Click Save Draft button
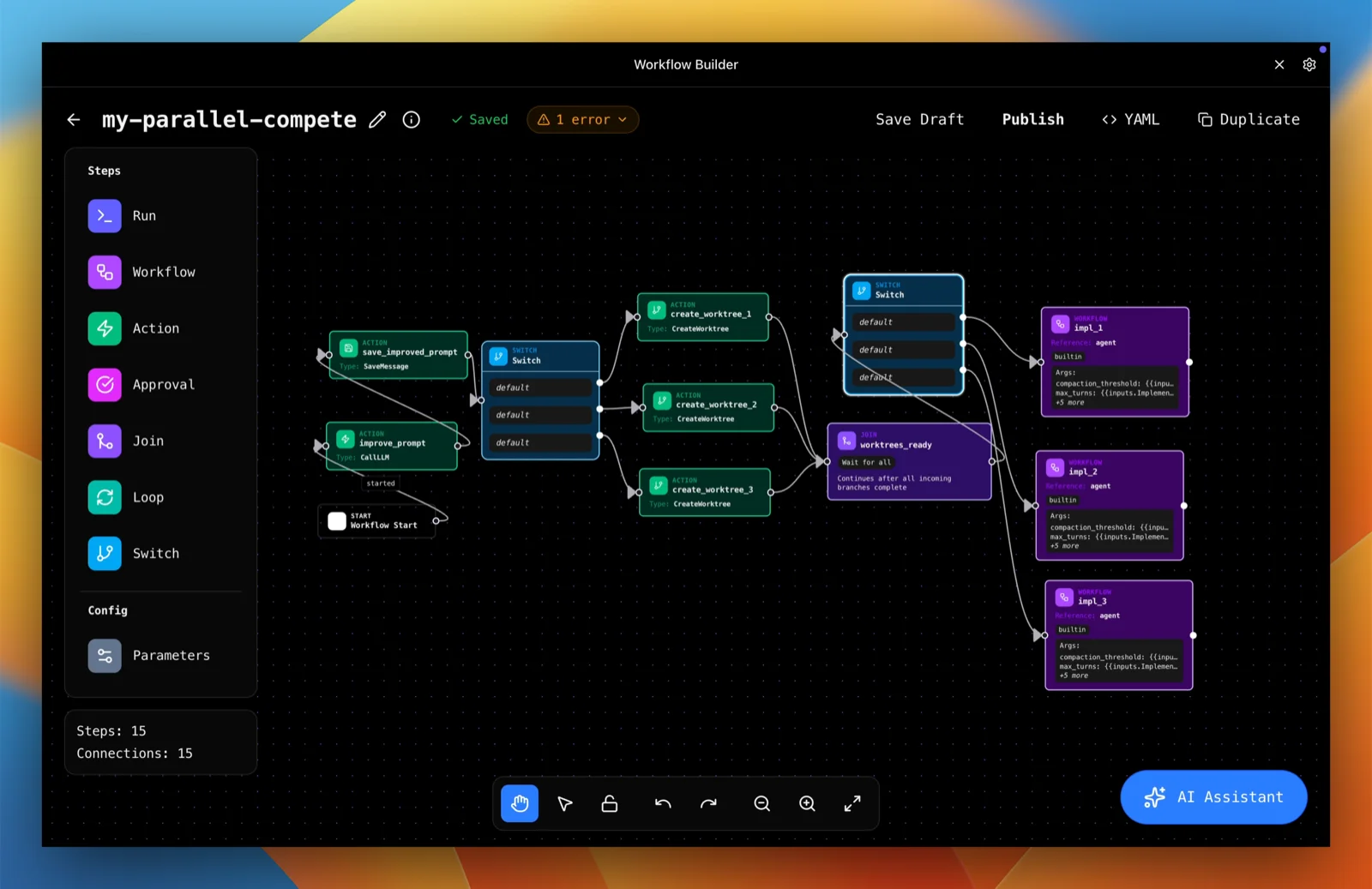This screenshot has height=889, width=1372. 920,120
